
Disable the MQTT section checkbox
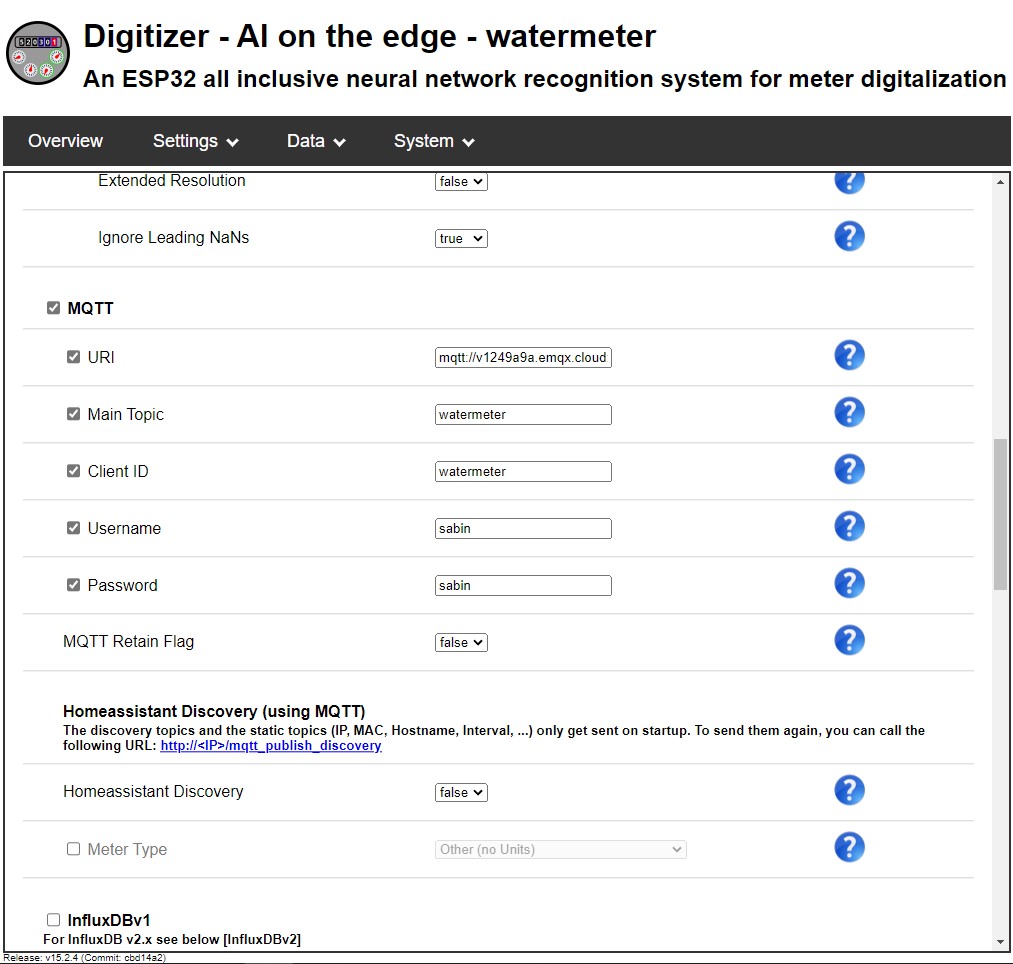(54, 308)
